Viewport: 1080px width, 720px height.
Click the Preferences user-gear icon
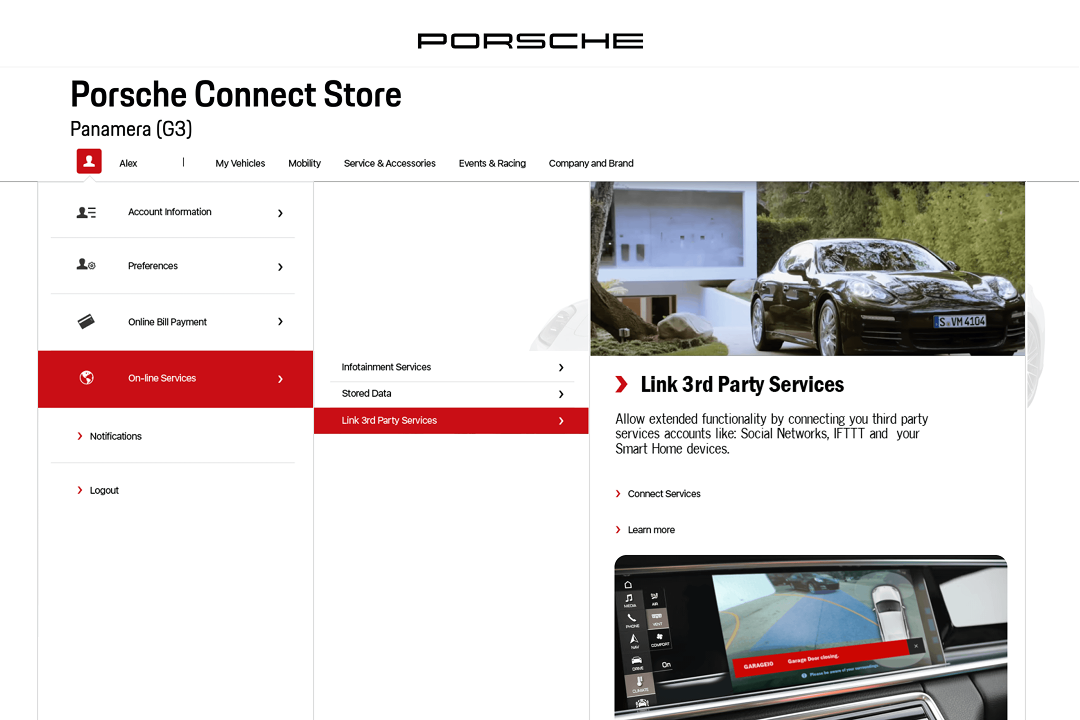tap(86, 265)
